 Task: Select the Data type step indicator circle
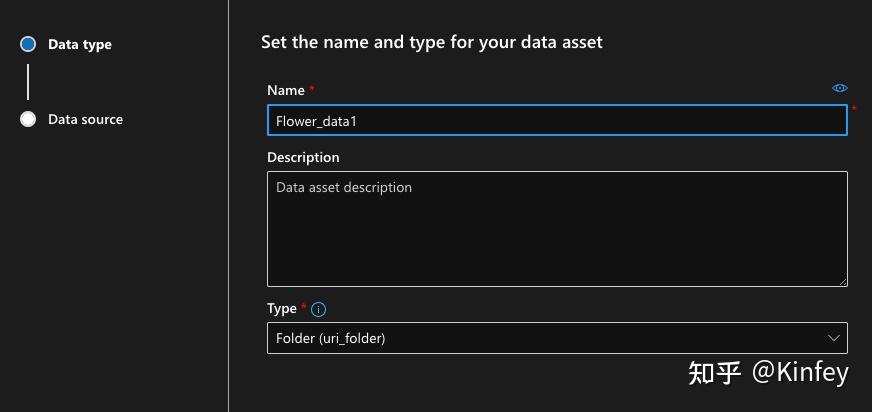coord(28,44)
